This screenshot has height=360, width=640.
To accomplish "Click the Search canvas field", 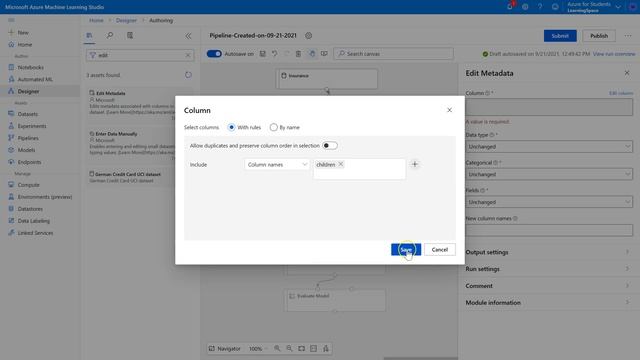I will click(x=393, y=54).
